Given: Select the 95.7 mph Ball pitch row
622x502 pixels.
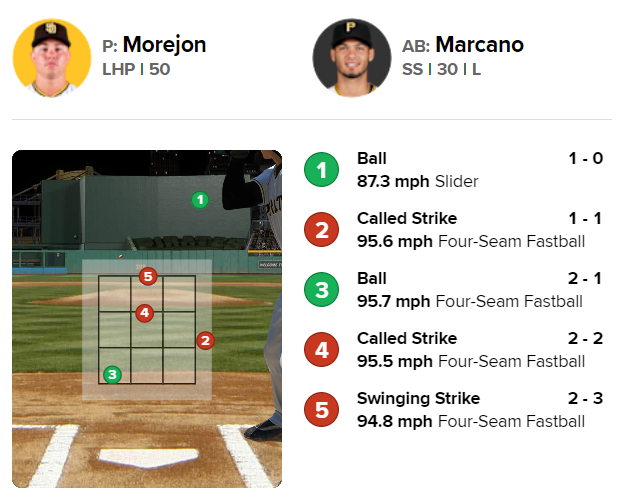Looking at the screenshot, I should 453,290.
